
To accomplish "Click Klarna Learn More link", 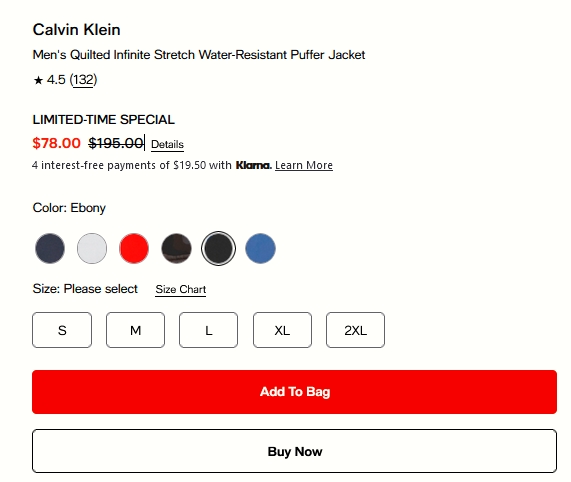I will (x=304, y=165).
